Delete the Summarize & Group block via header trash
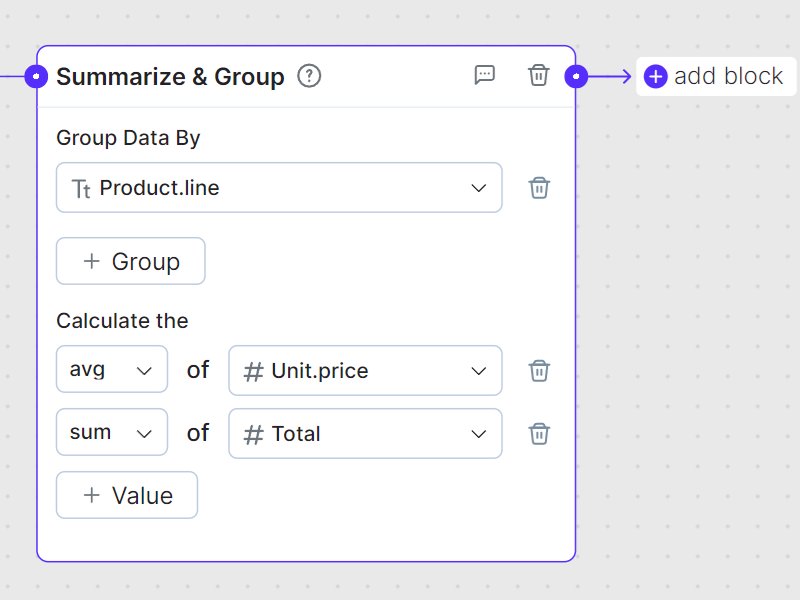800x600 pixels. [539, 75]
